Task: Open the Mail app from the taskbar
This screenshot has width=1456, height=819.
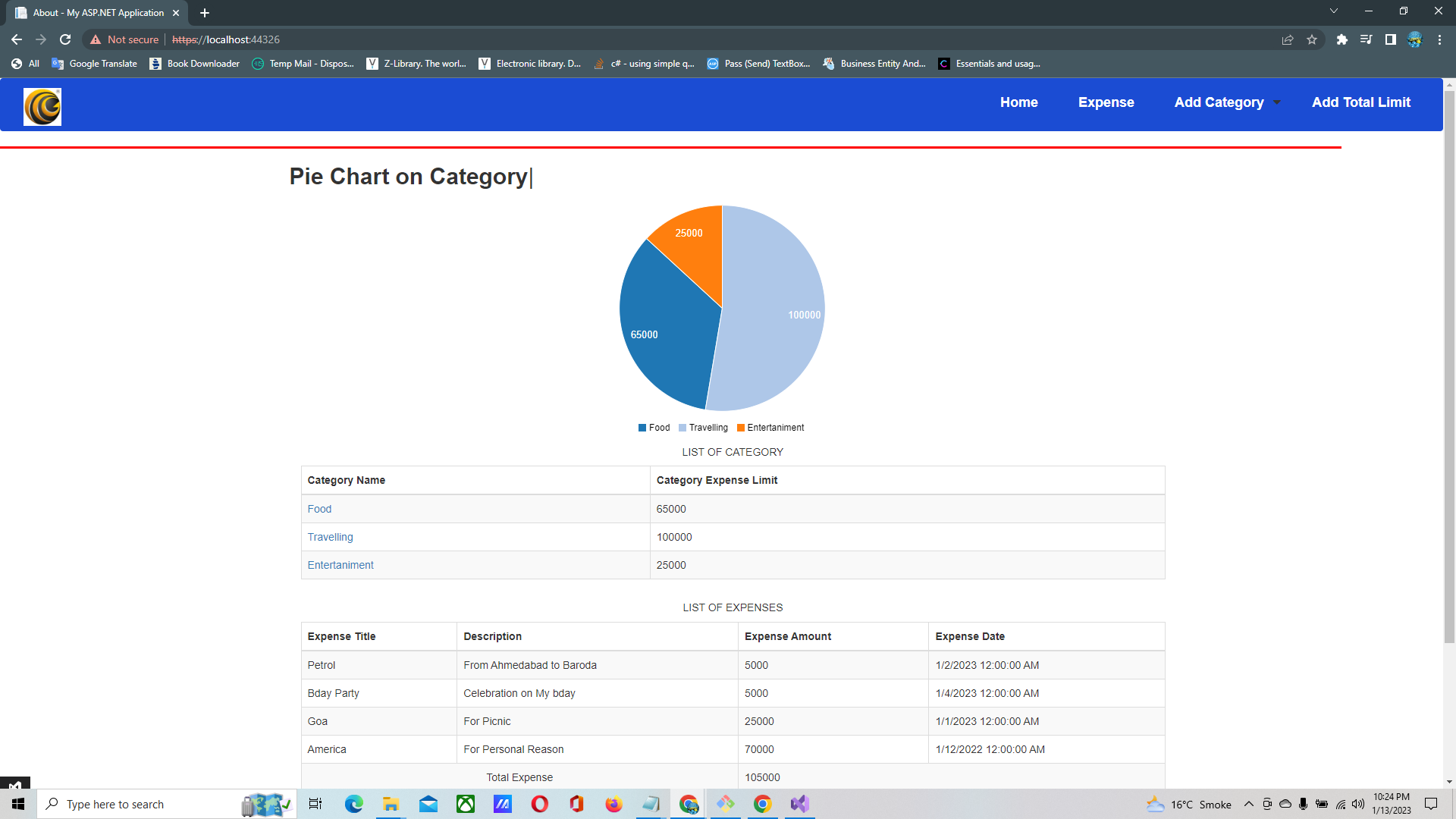Action: 428,804
